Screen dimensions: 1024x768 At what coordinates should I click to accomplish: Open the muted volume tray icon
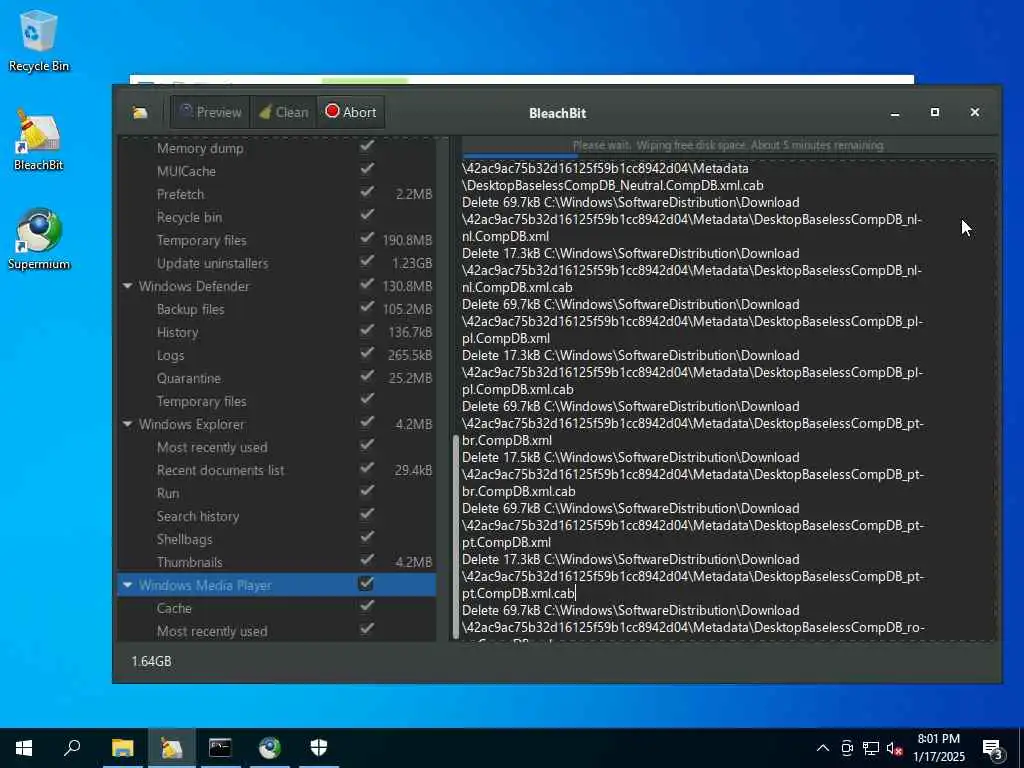point(895,748)
